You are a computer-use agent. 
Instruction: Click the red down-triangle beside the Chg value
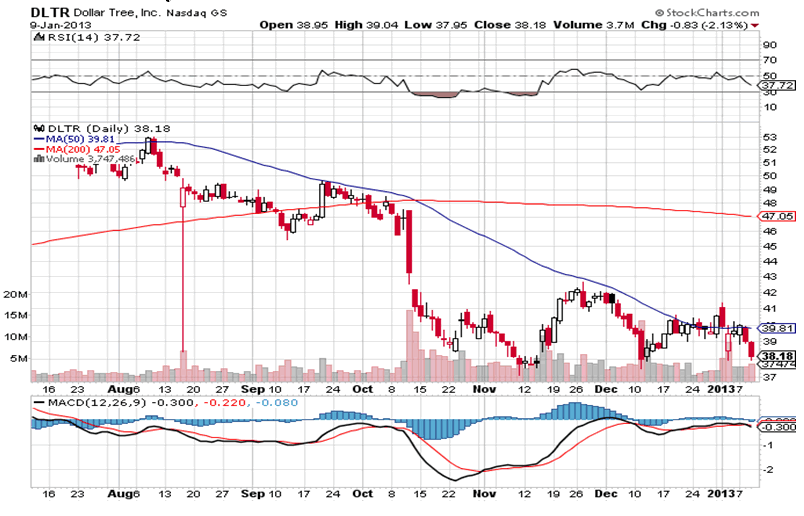point(755,25)
